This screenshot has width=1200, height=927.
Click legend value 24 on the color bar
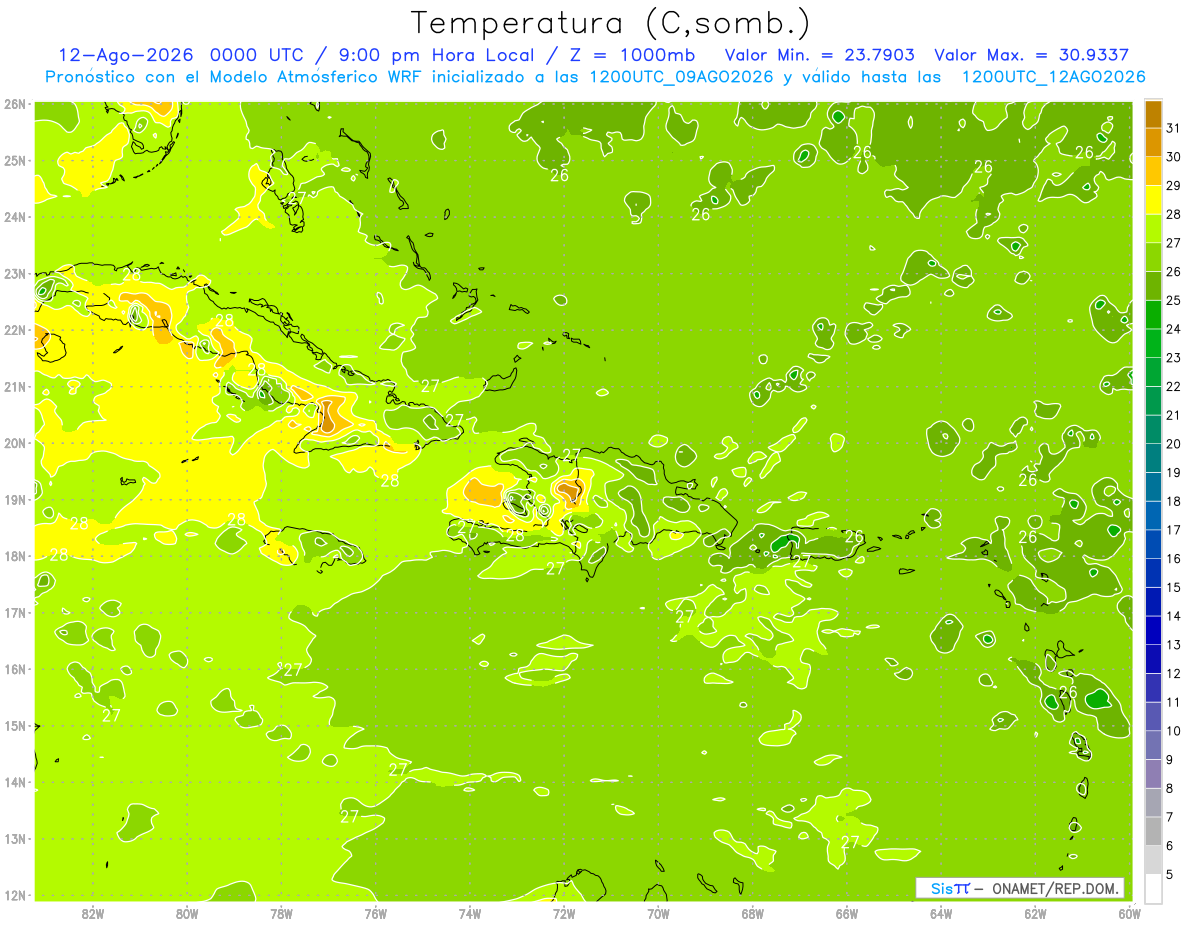coord(1174,329)
